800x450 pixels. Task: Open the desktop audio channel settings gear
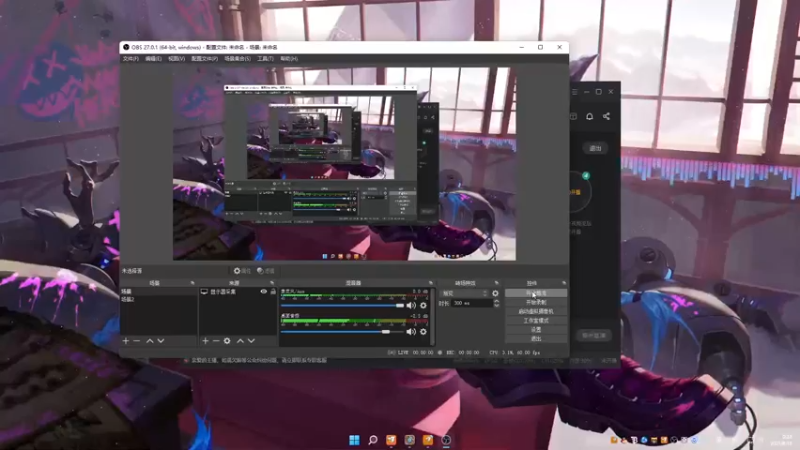423,332
